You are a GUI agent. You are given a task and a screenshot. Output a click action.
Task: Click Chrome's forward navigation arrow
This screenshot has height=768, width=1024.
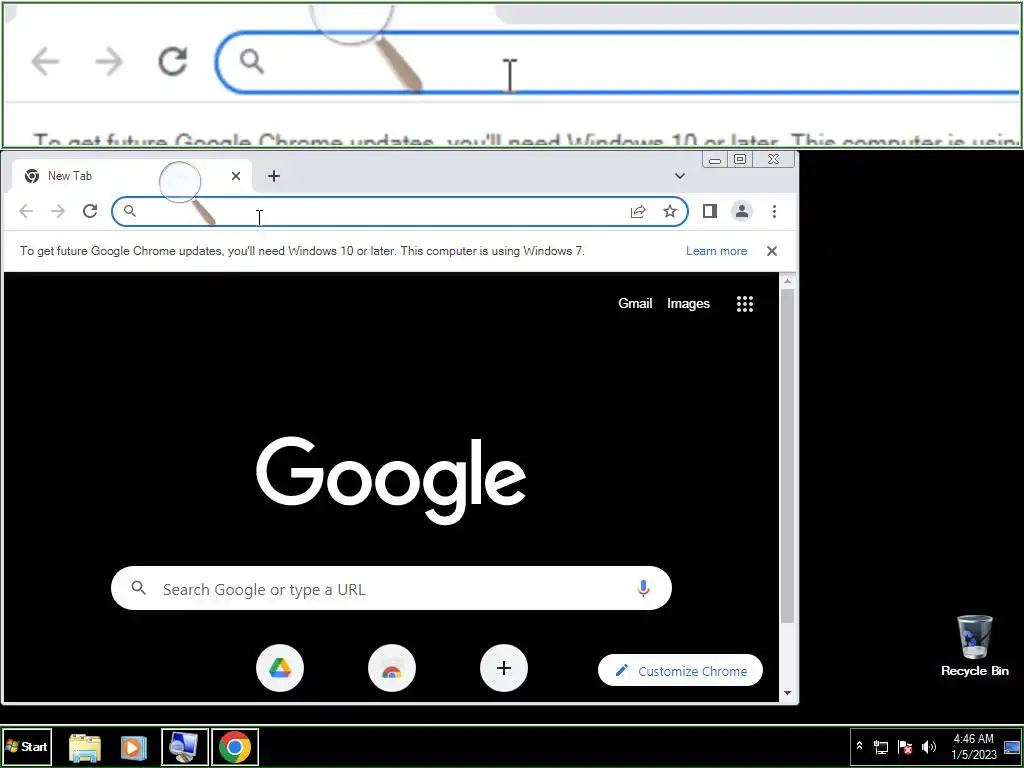coord(58,211)
